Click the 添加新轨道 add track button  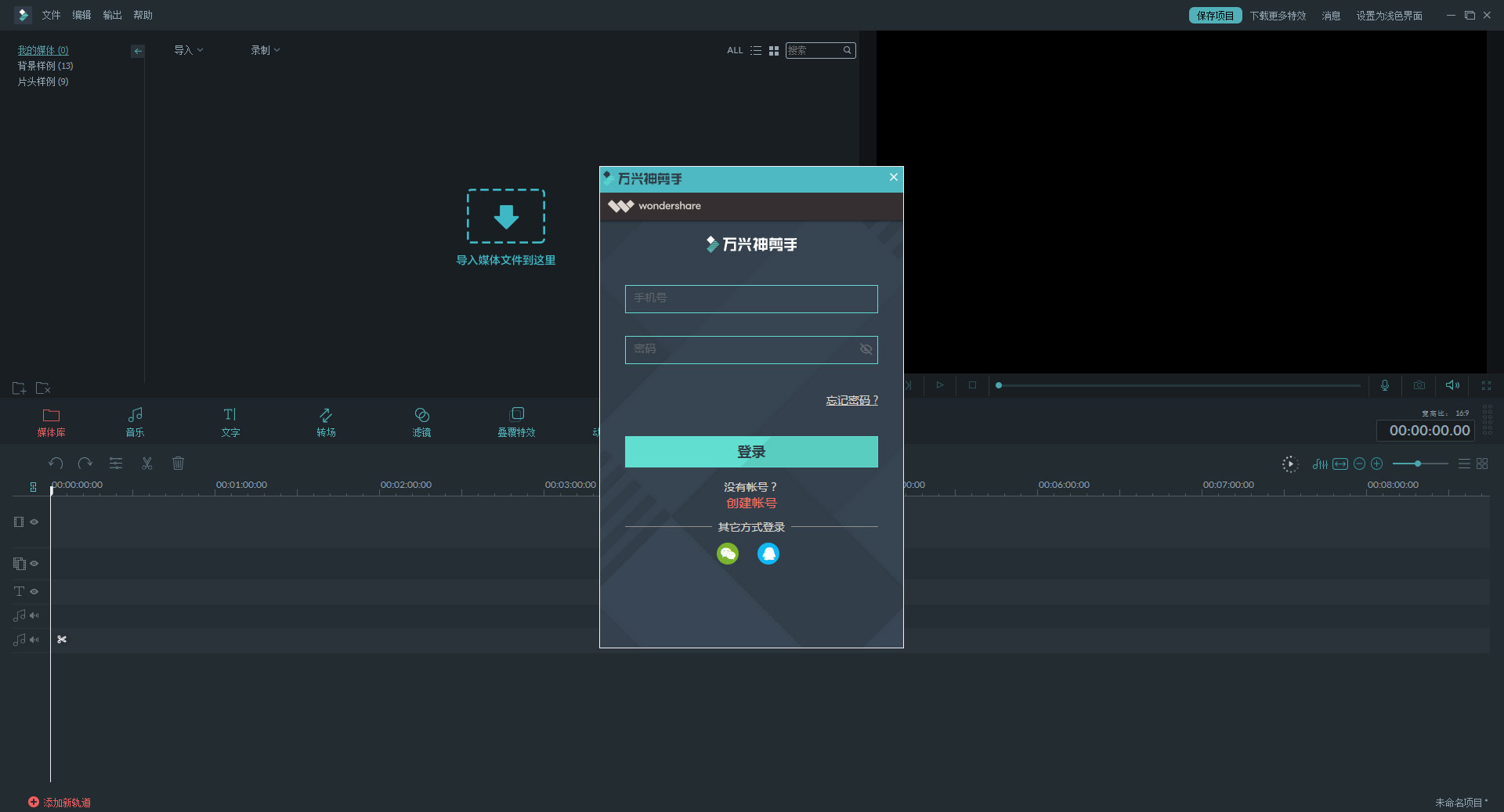coord(60,802)
